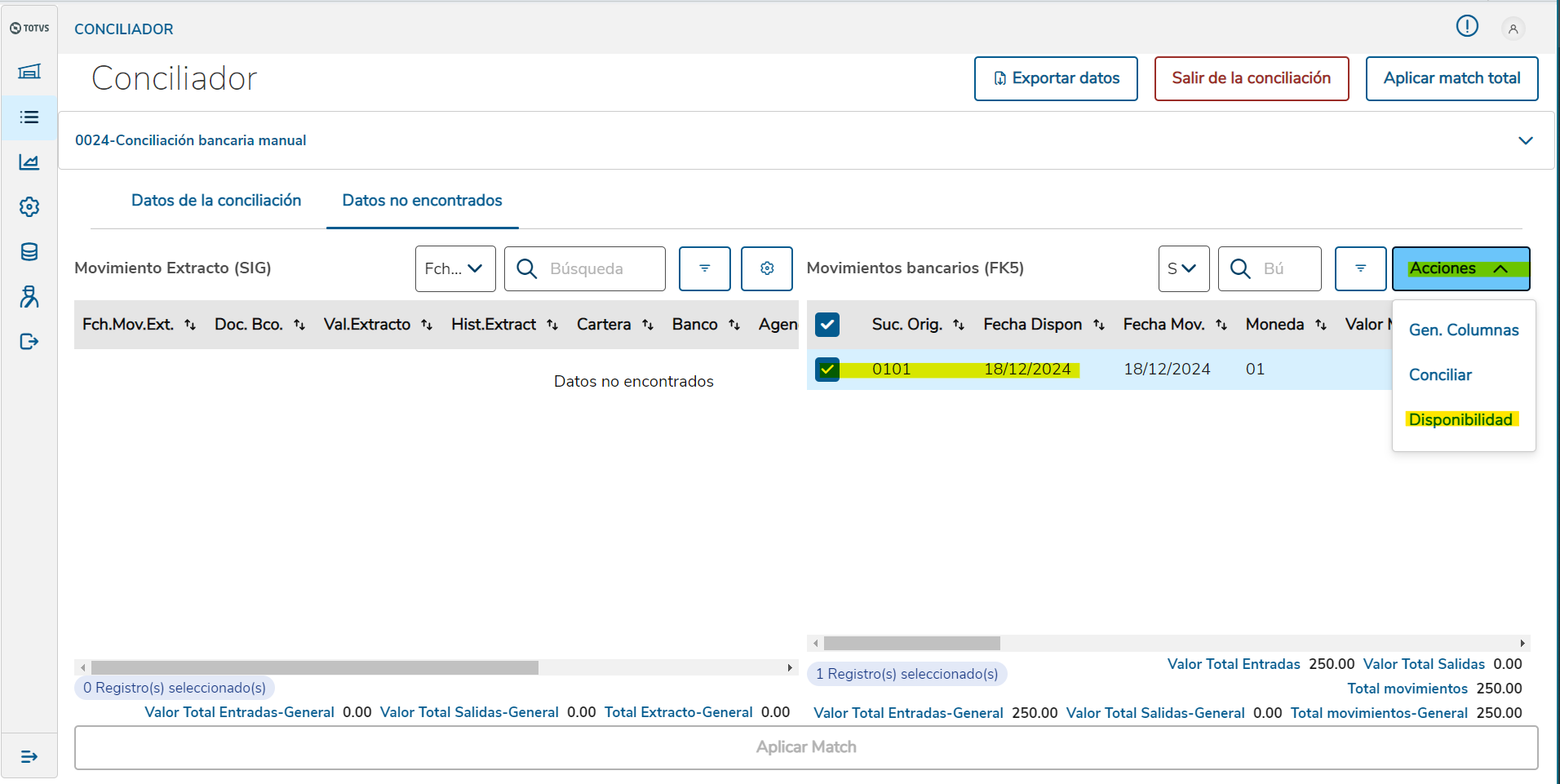Collapse the Acciones dropdown menu
This screenshot has width=1560, height=784.
pos(1460,268)
